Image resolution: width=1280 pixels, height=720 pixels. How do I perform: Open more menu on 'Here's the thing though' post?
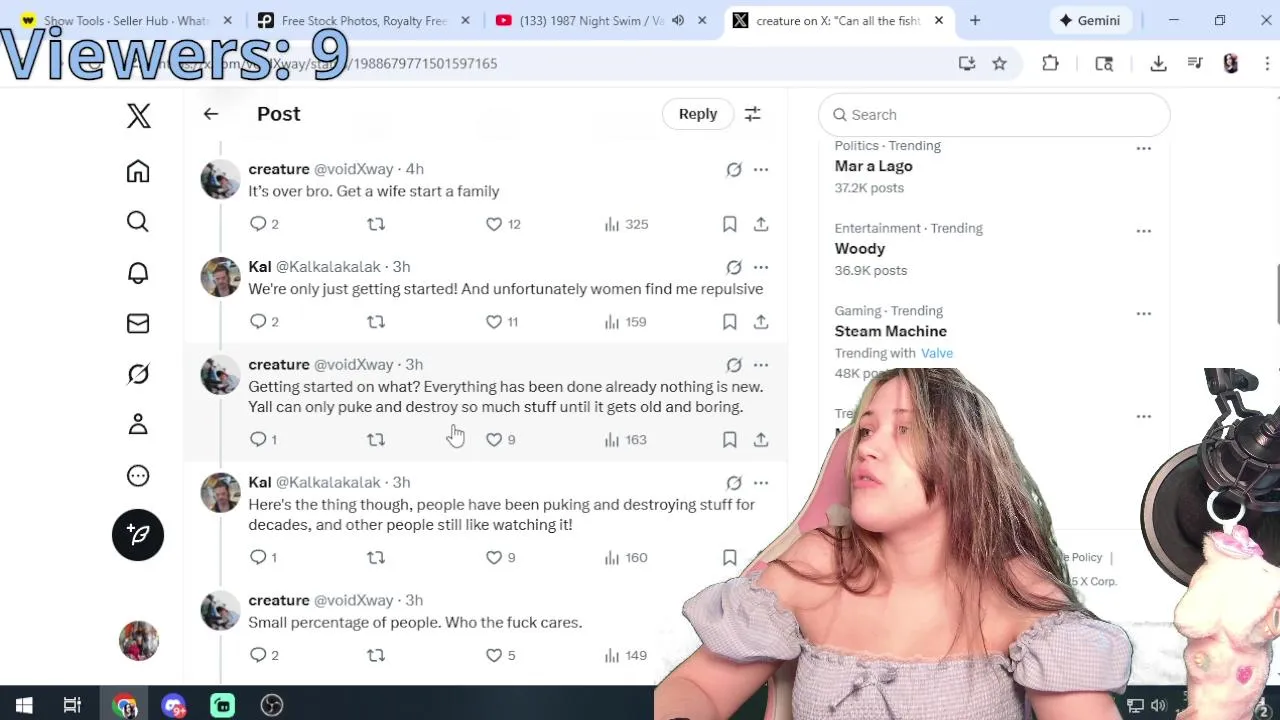(761, 483)
